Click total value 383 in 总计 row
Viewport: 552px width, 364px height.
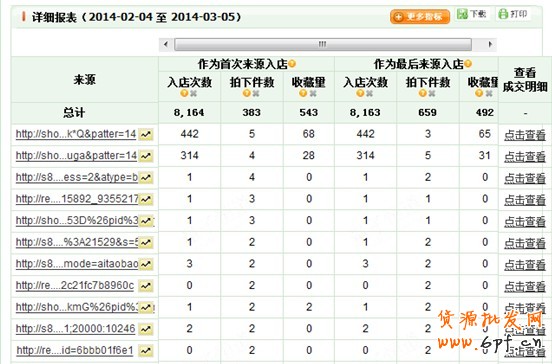[251, 113]
